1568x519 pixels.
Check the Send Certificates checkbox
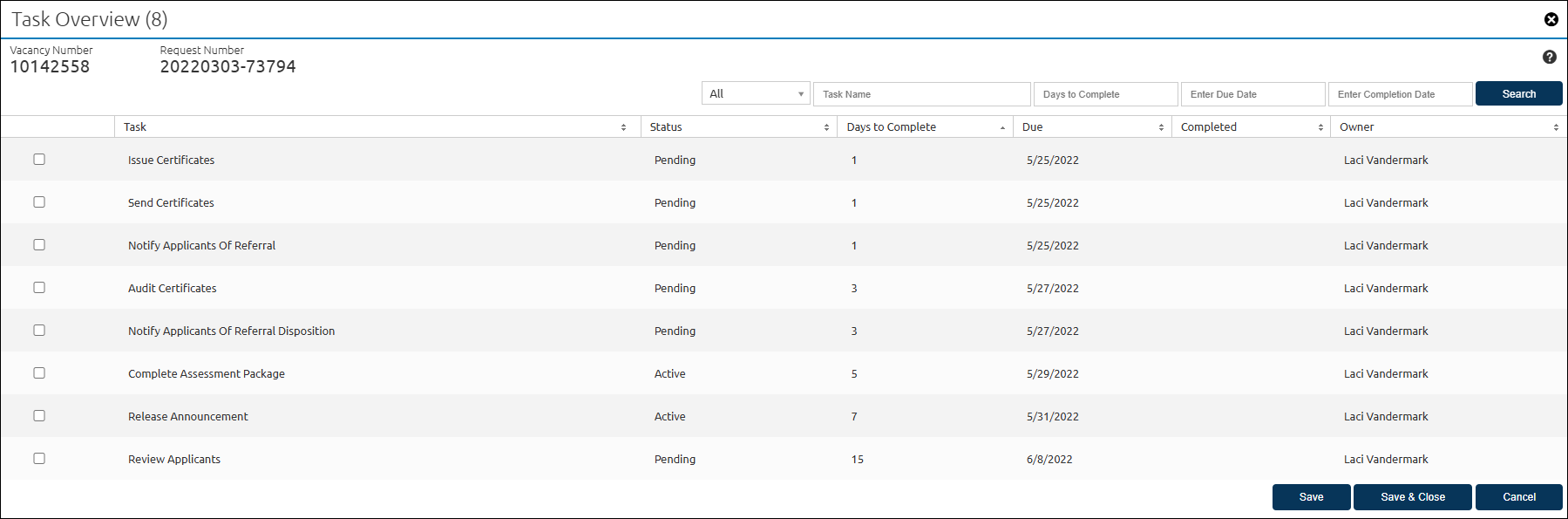coord(39,201)
